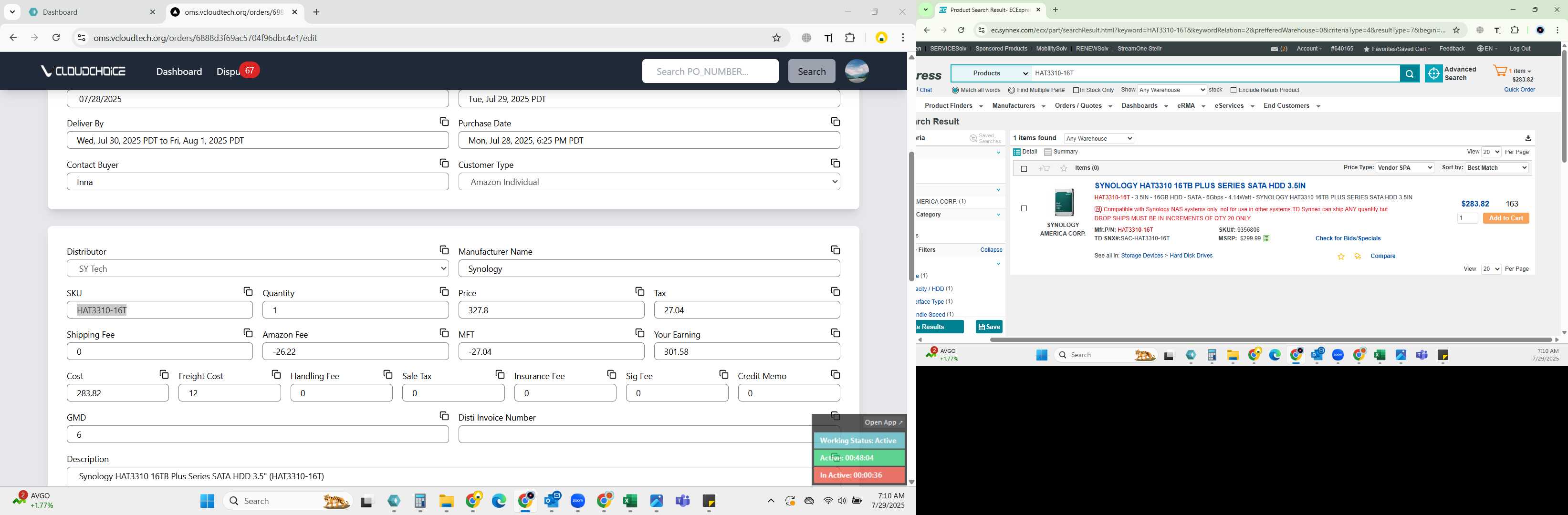Copy the Cost field value

pyautogui.click(x=164, y=374)
